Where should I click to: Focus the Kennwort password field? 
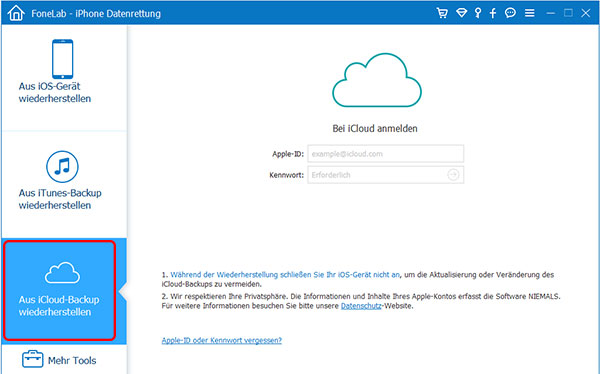coord(386,175)
